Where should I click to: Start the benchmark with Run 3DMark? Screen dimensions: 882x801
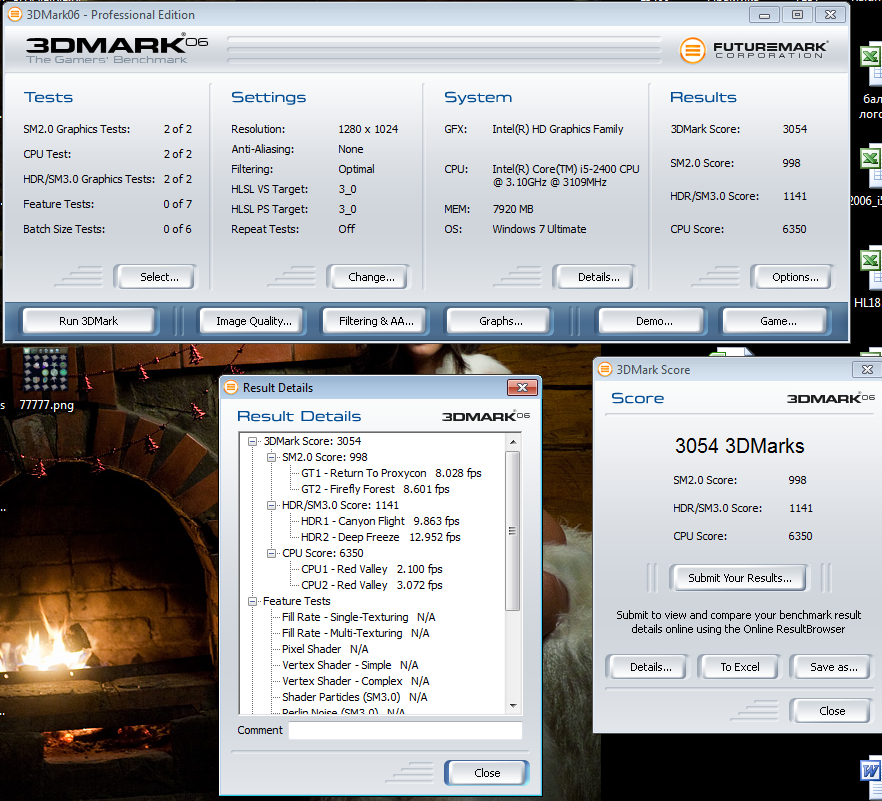[x=88, y=321]
